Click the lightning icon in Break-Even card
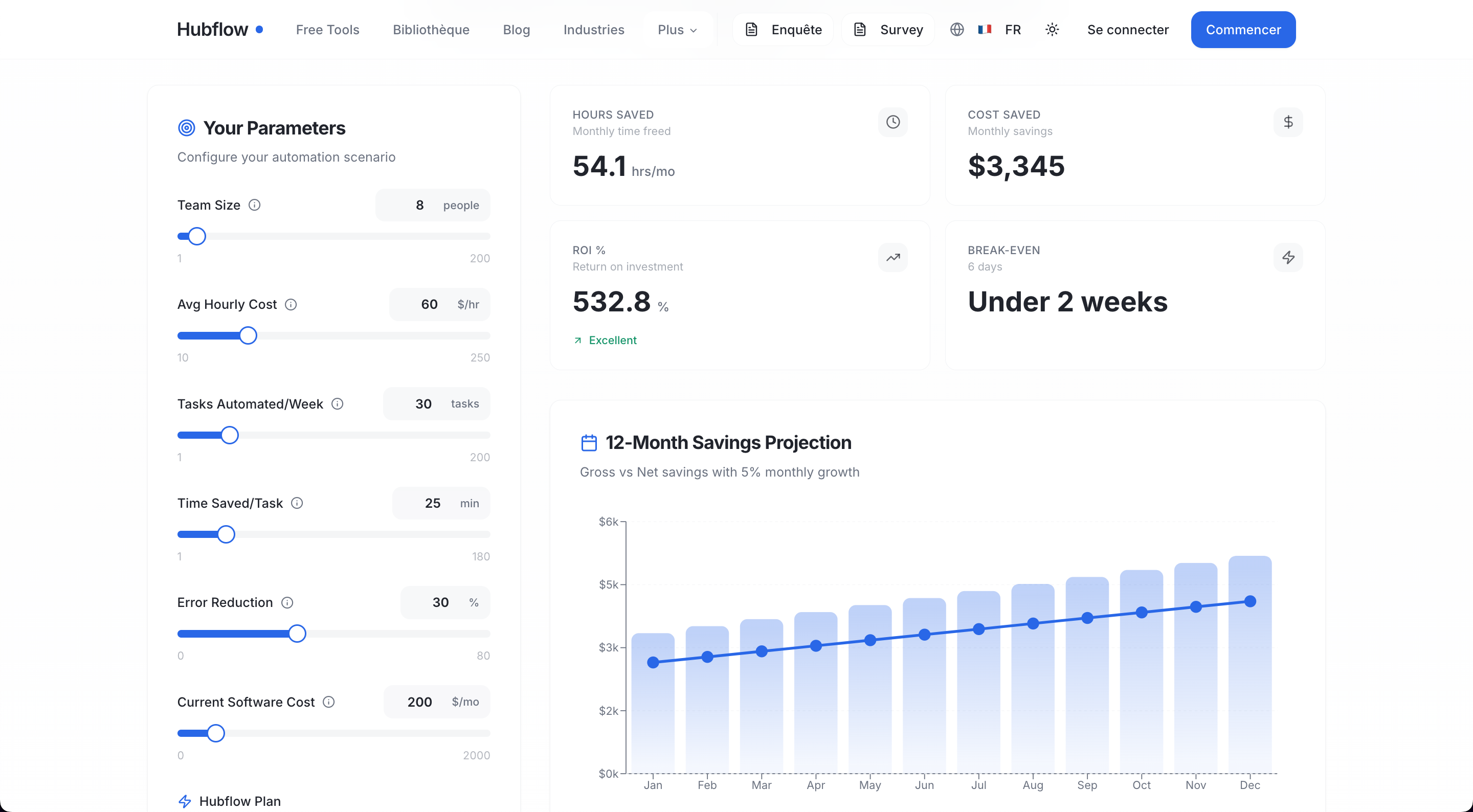The image size is (1473, 812). click(x=1288, y=258)
